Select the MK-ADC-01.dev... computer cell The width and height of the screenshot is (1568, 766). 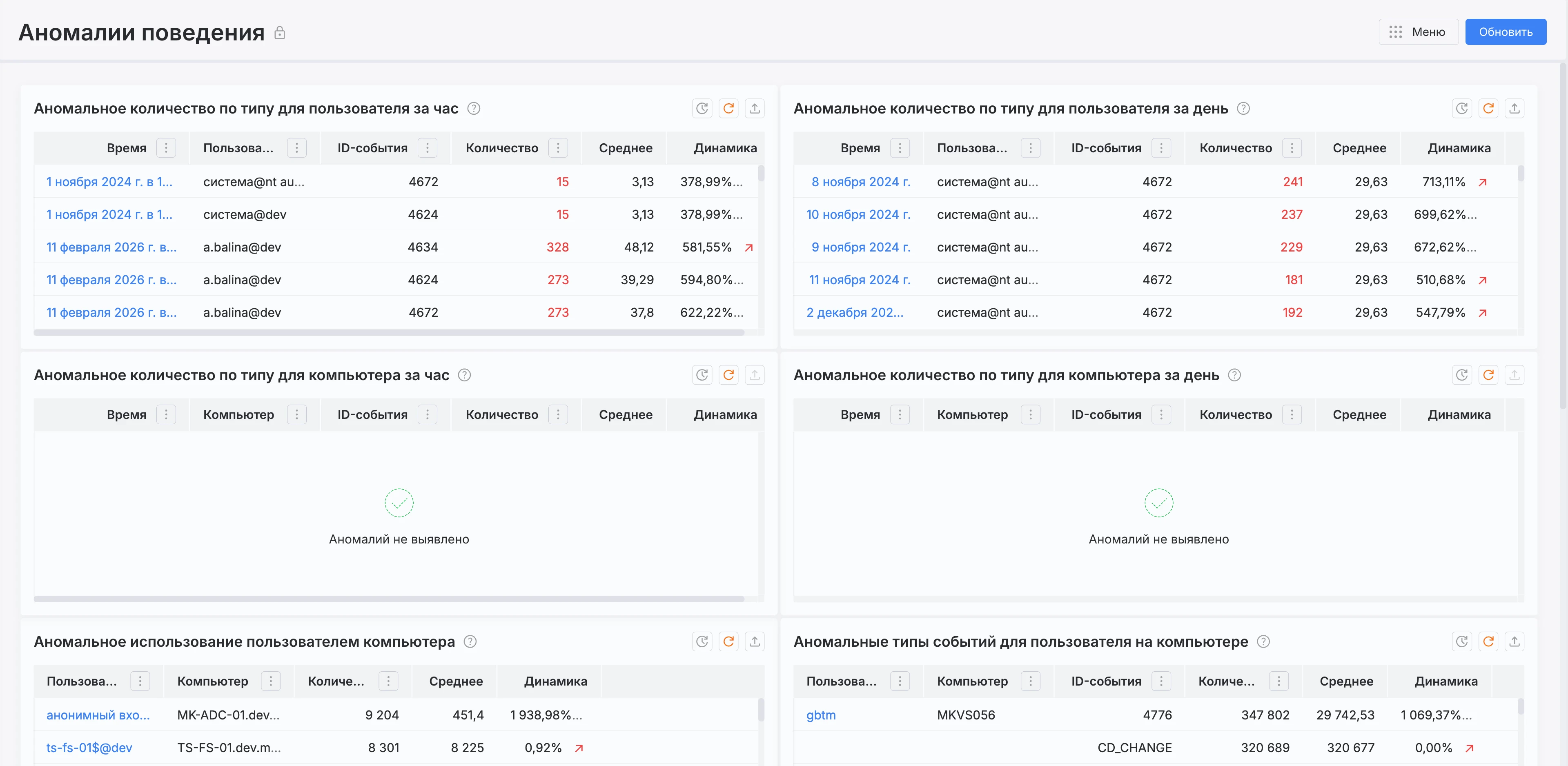coord(228,715)
